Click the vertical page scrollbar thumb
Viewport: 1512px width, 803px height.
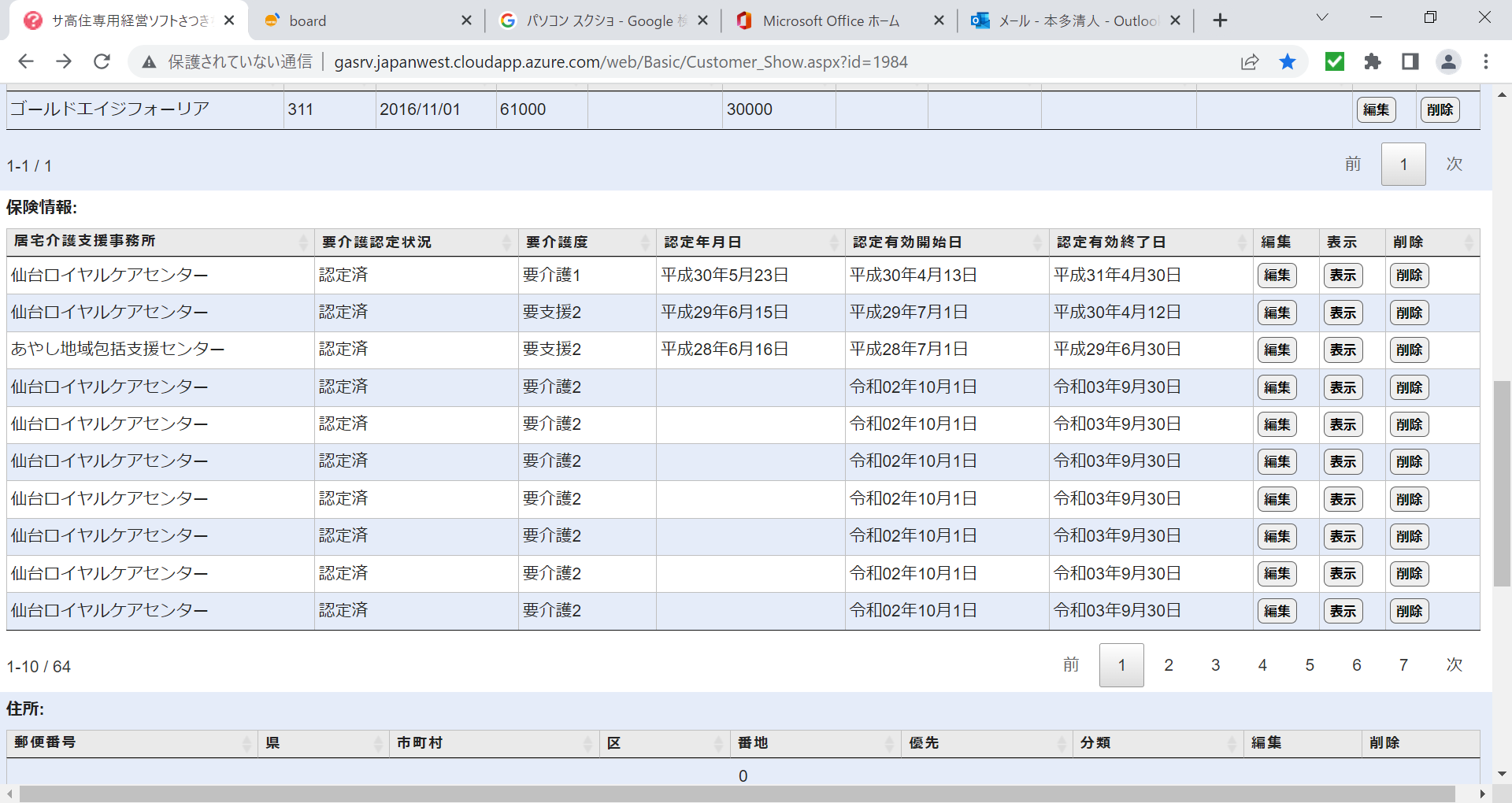(x=1502, y=483)
